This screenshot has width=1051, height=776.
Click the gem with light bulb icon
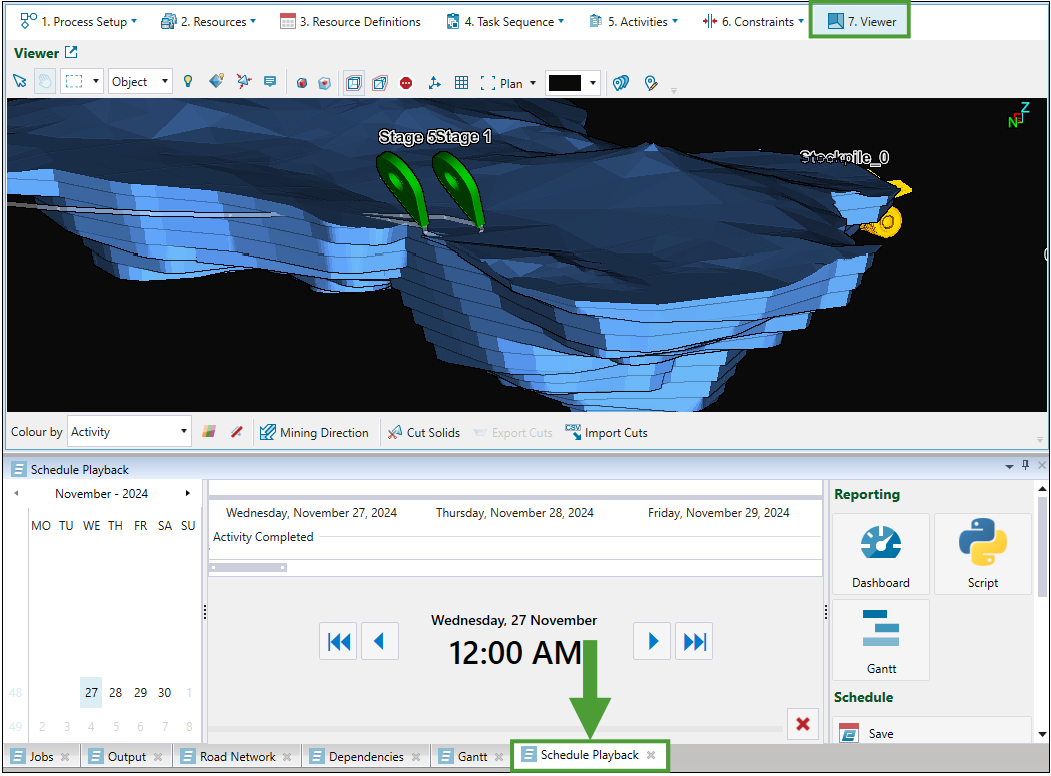(216, 82)
